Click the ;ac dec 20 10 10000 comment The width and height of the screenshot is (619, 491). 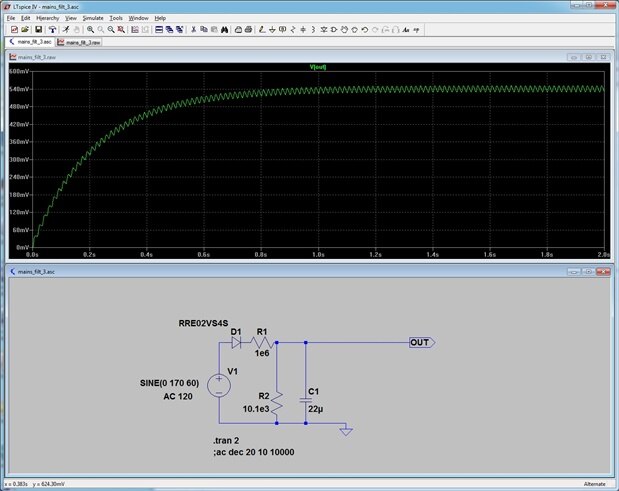(x=253, y=452)
